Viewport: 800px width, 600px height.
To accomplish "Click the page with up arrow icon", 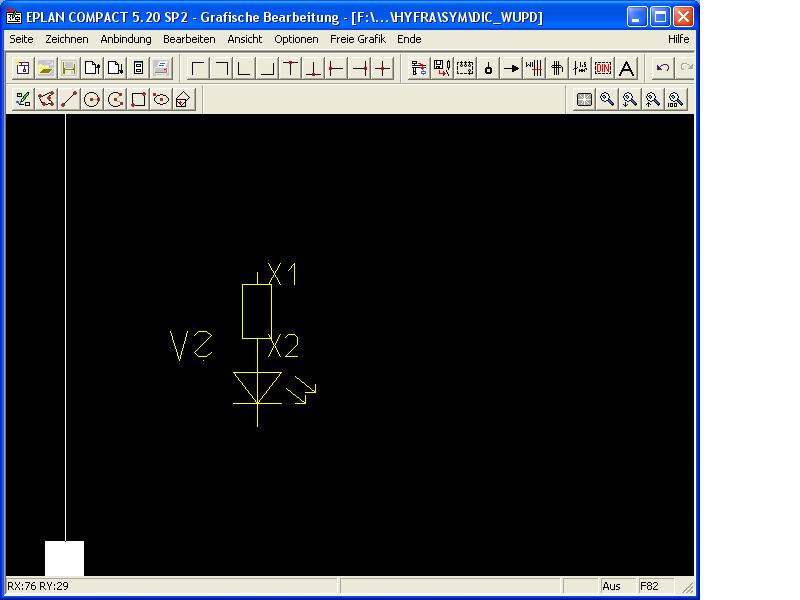I will pyautogui.click(x=92, y=68).
